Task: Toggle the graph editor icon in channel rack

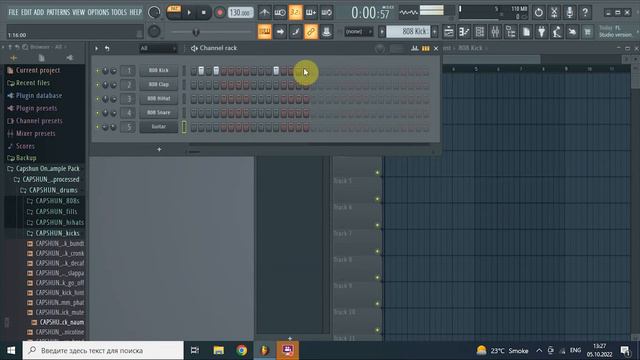Action: (415, 48)
